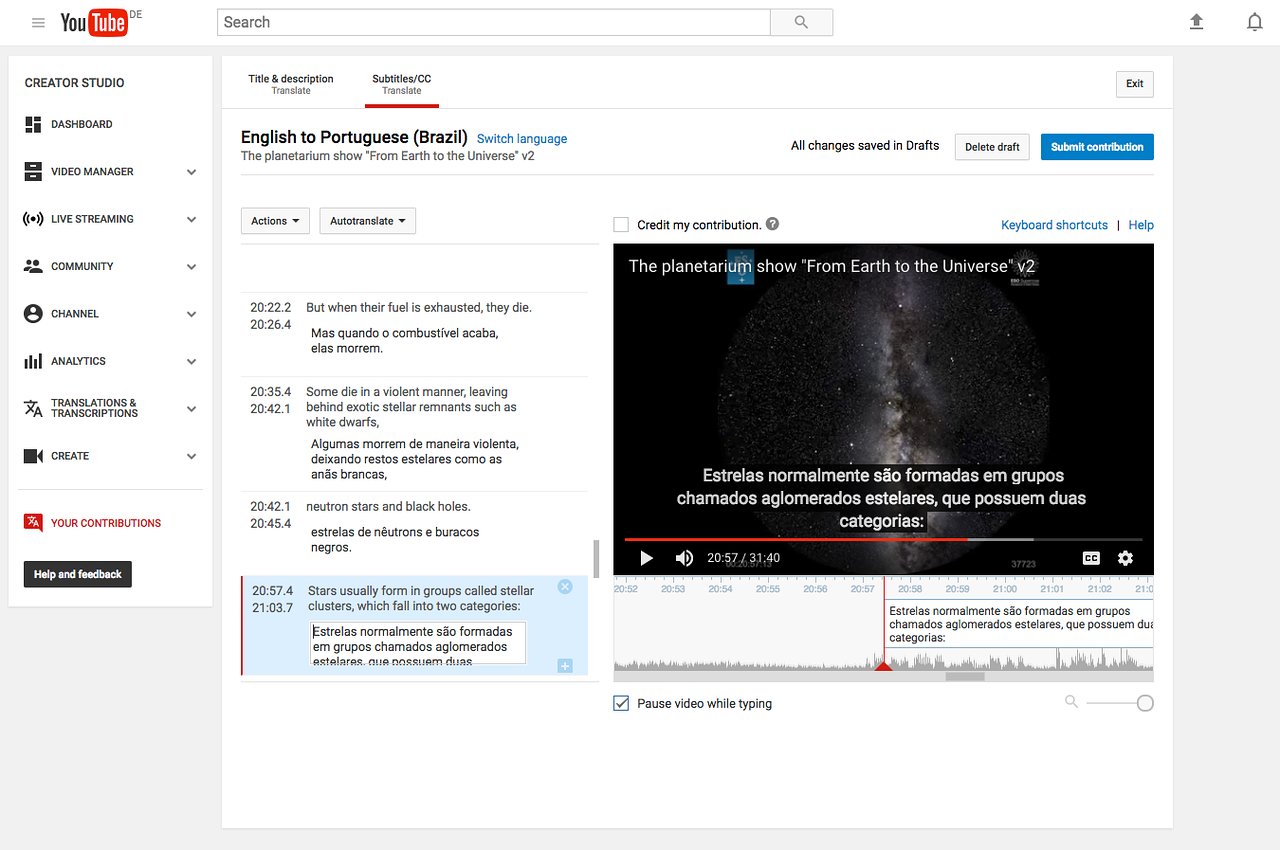Adjust the timeline zoom slider

(1144, 703)
